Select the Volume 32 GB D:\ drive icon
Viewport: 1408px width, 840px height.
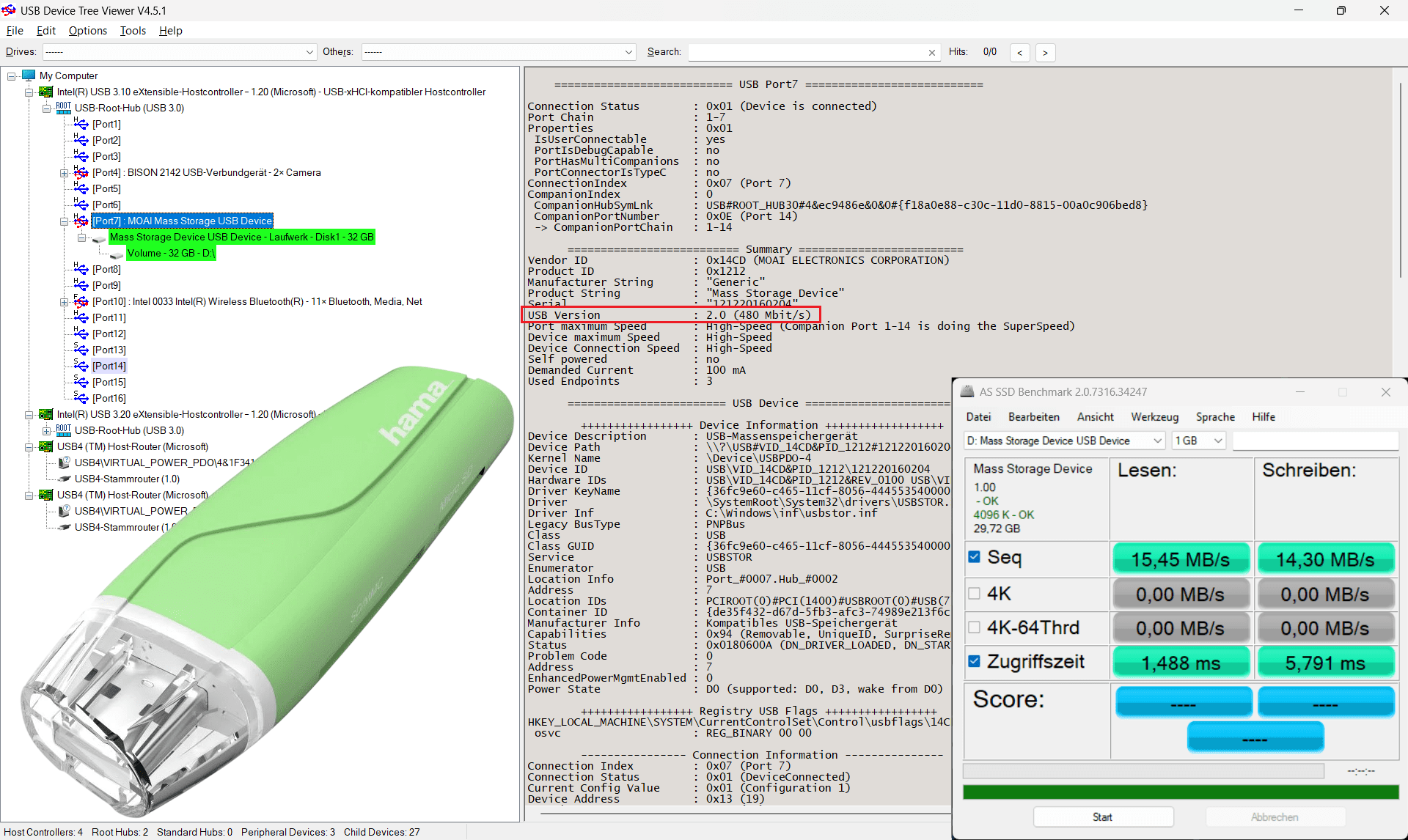click(x=117, y=254)
